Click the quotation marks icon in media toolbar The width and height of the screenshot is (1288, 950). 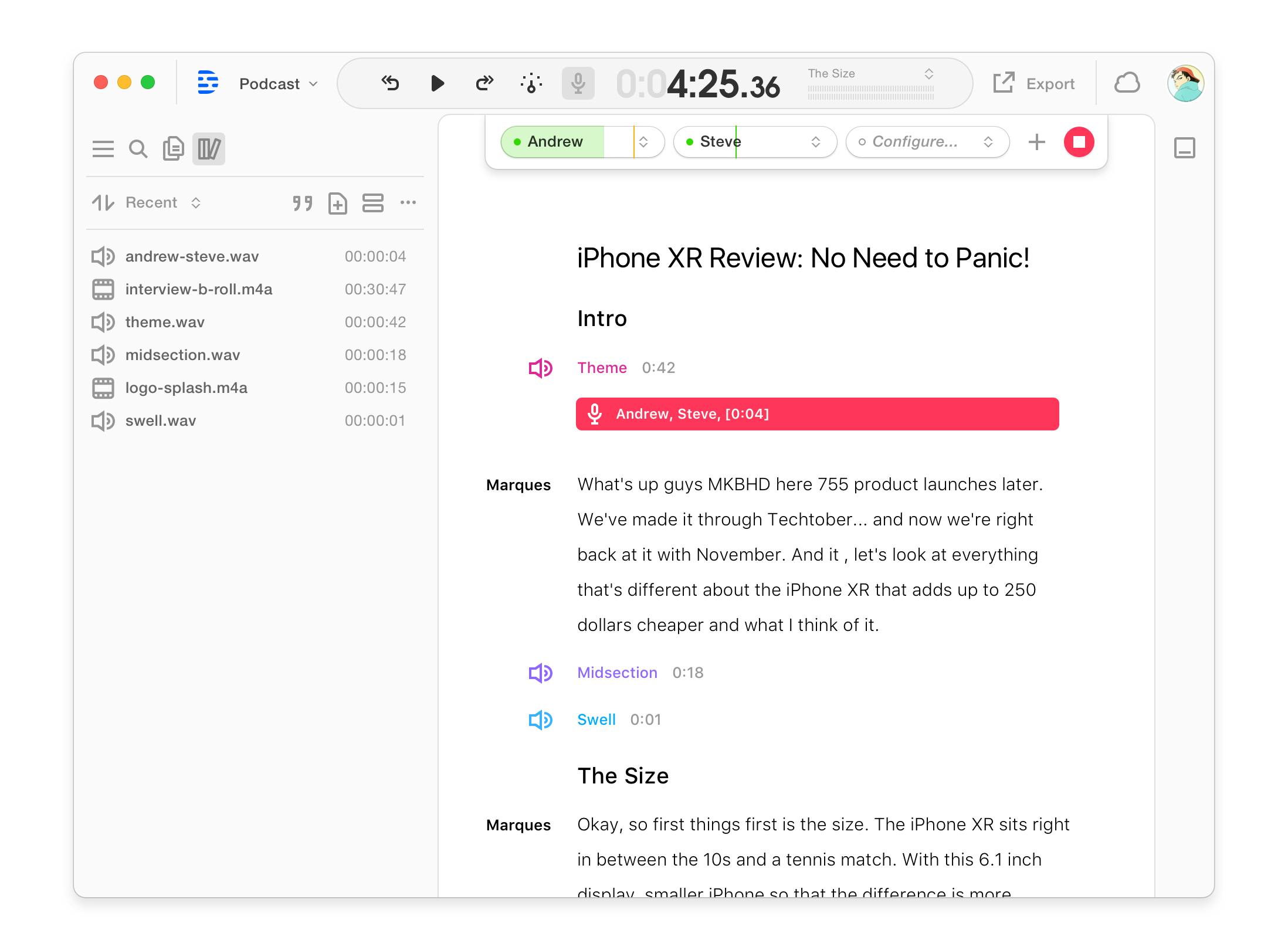[303, 203]
